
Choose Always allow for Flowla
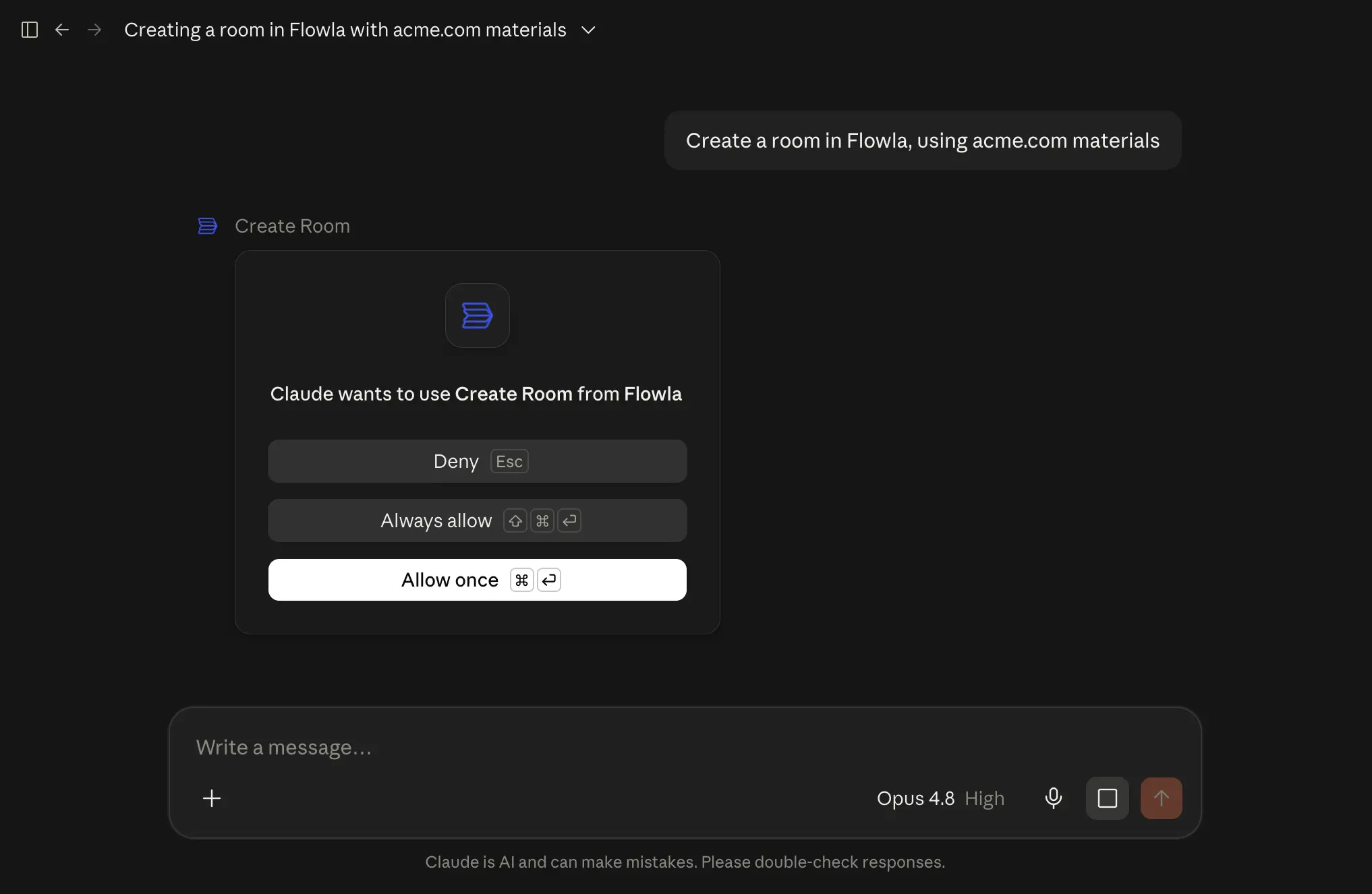coord(478,520)
